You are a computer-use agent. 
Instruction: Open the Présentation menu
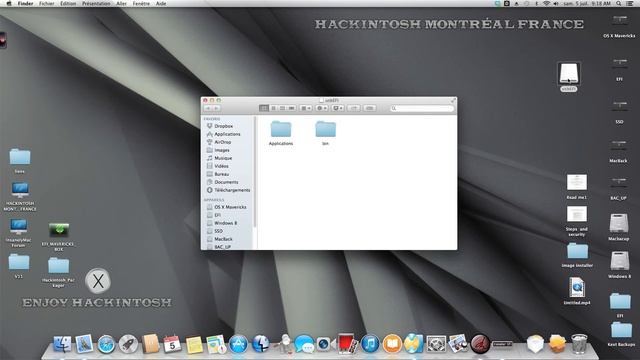point(96,3)
